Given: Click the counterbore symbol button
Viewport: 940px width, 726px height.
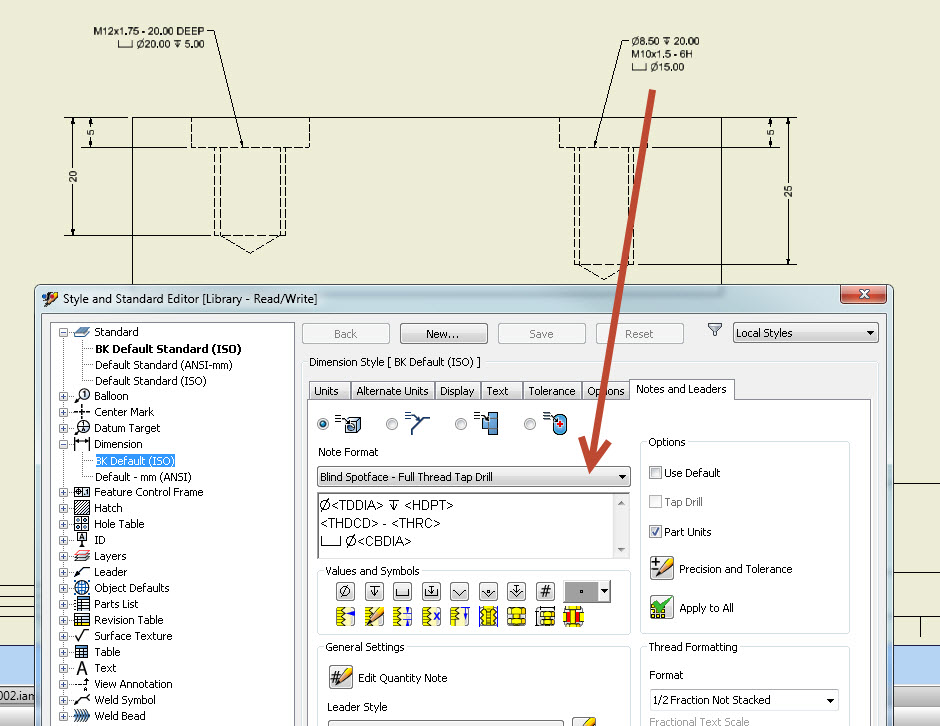Looking at the screenshot, I should click(x=403, y=591).
